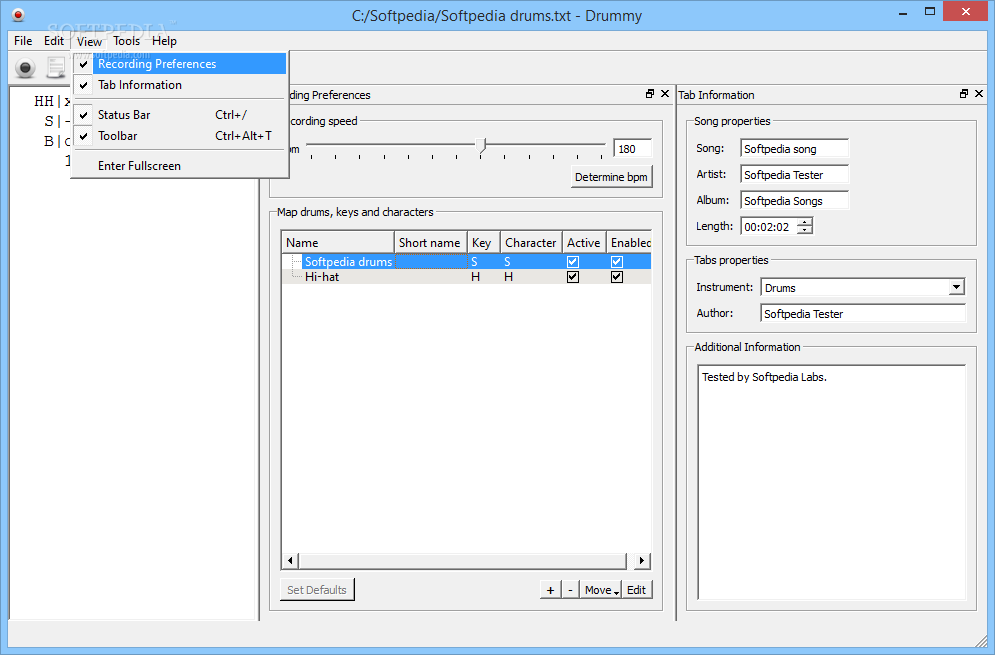Click the bpm value field showing 180
The width and height of the screenshot is (995, 655).
pos(633,149)
